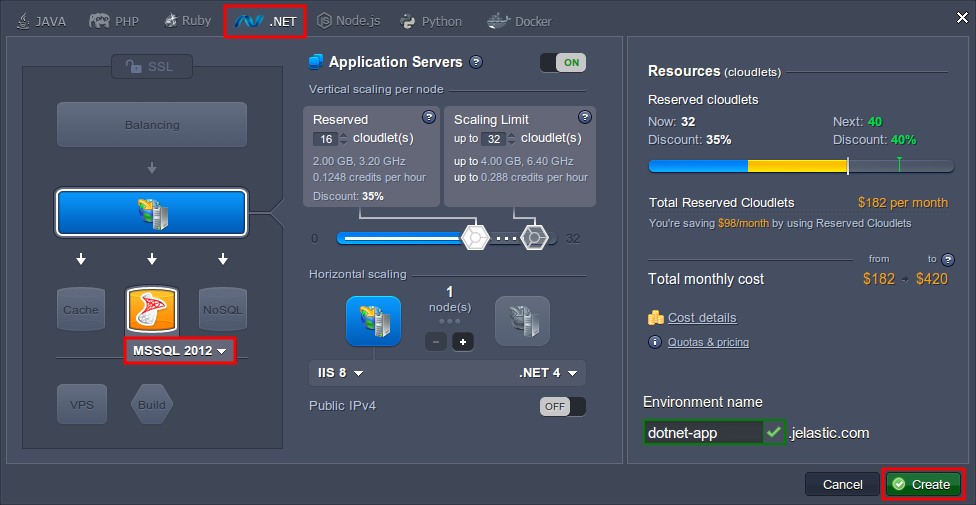The width and height of the screenshot is (976, 505).
Task: Open the .NET 4 version dropdown
Action: (x=548, y=373)
